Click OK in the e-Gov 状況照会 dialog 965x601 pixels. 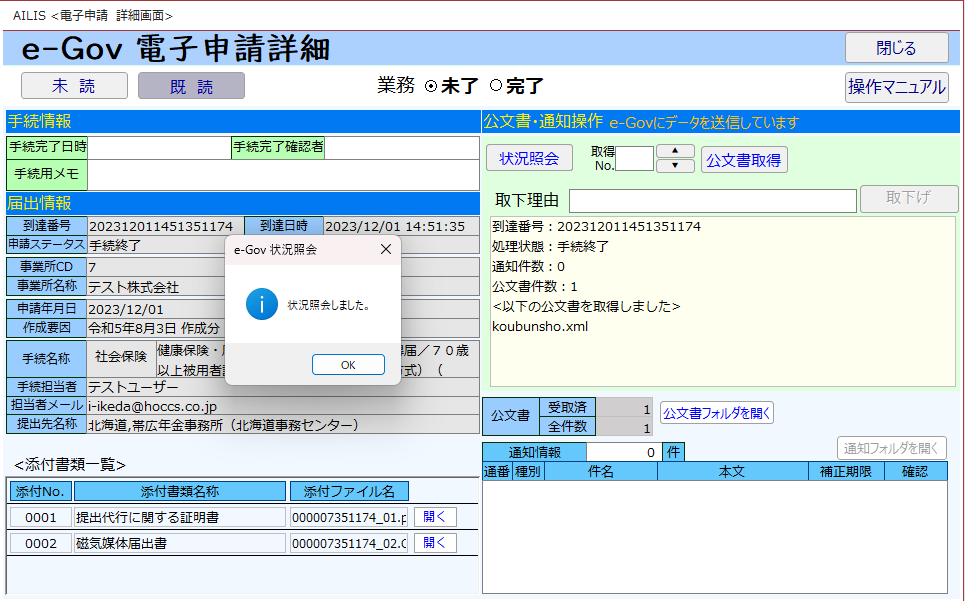tap(348, 365)
